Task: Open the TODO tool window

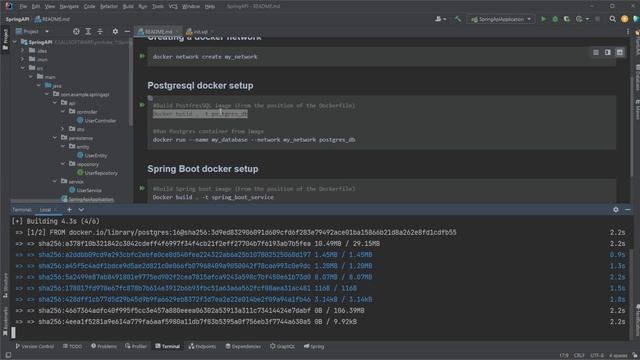Action: click(72, 346)
